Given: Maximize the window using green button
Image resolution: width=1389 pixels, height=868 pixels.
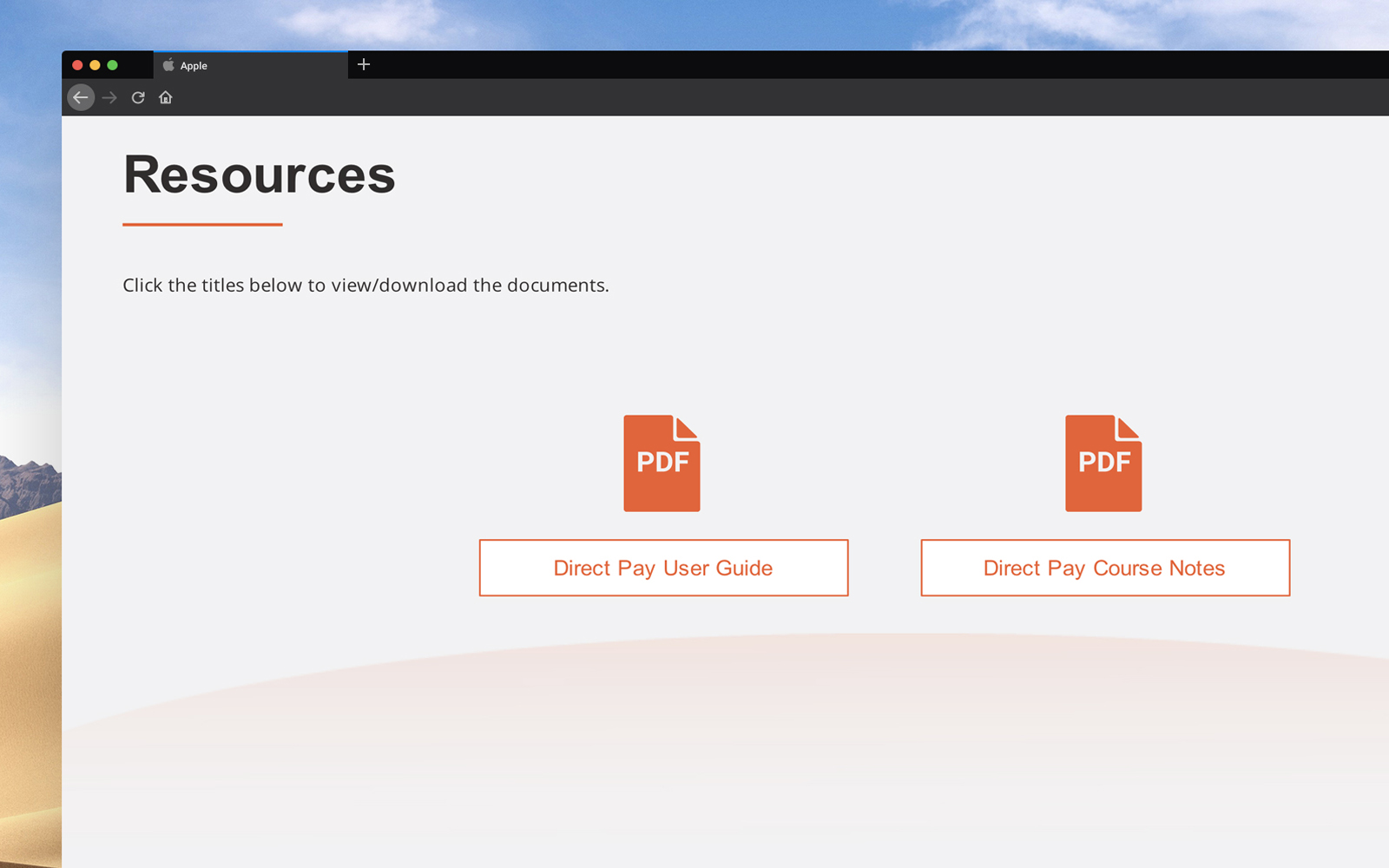Looking at the screenshot, I should pos(112,65).
